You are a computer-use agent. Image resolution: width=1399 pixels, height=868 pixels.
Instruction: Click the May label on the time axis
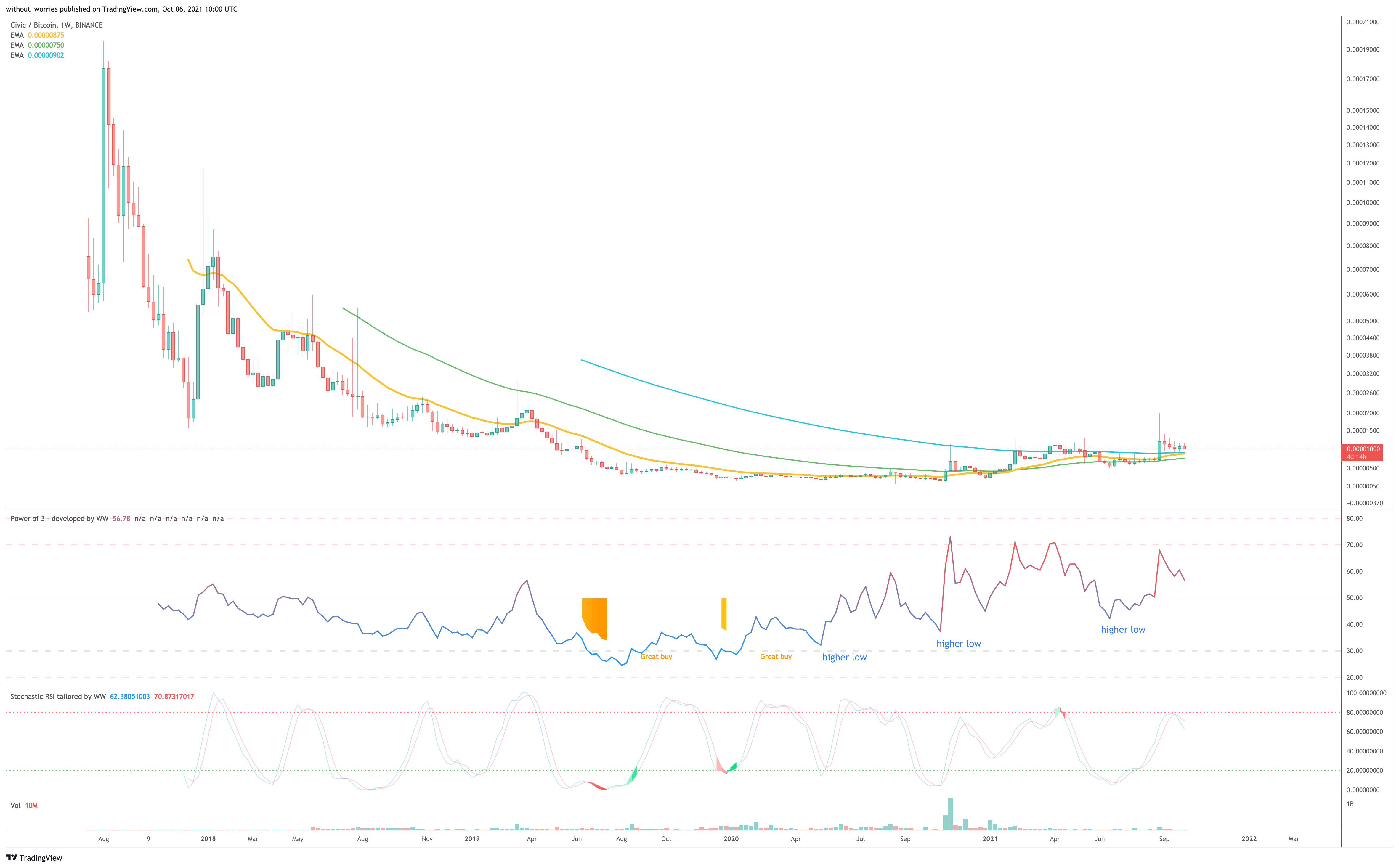pos(298,839)
